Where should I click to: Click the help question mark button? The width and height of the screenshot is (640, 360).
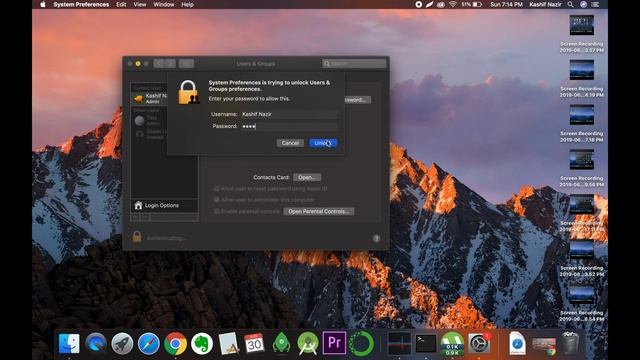[x=376, y=238]
